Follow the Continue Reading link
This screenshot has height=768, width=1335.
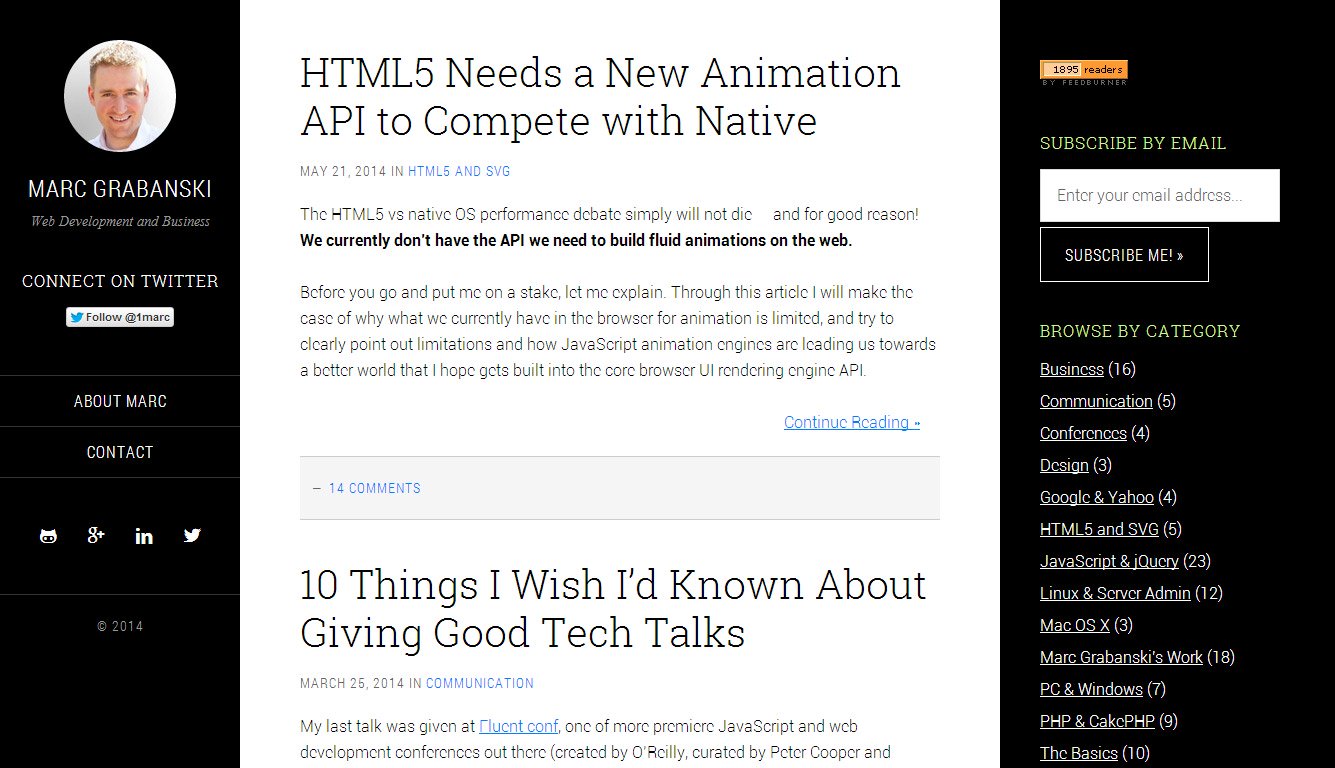[851, 422]
